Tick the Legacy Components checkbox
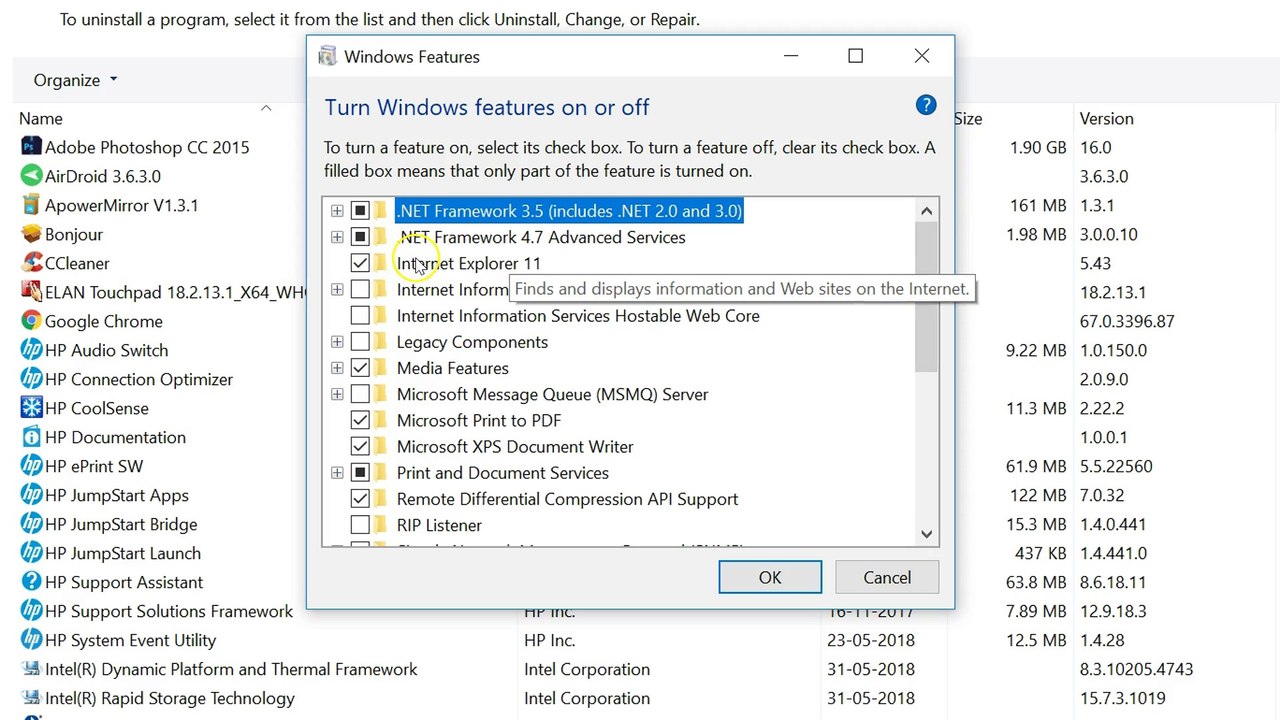Image resolution: width=1280 pixels, height=720 pixels. 360,342
